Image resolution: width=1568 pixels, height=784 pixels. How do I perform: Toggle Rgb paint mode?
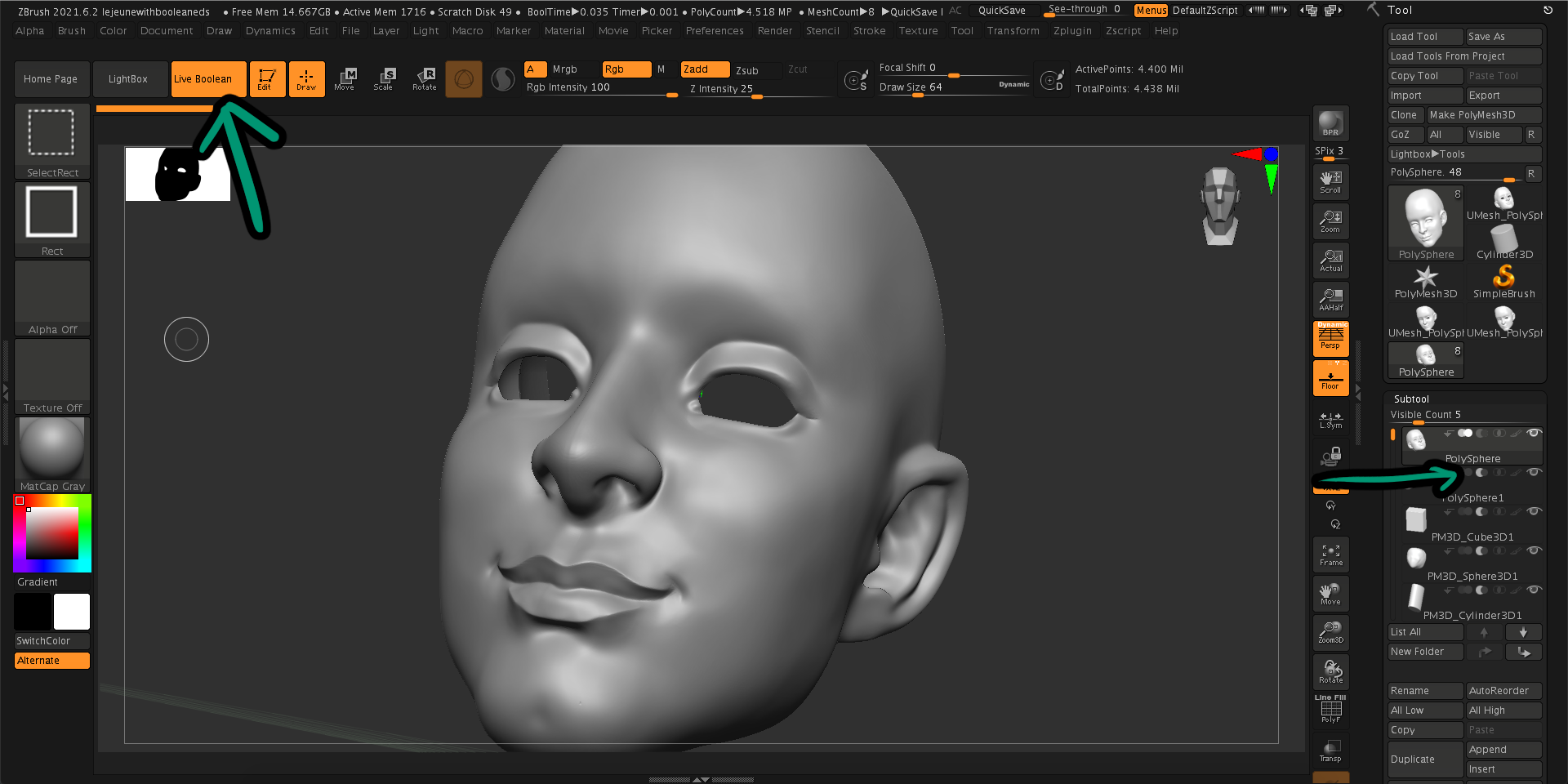click(626, 69)
